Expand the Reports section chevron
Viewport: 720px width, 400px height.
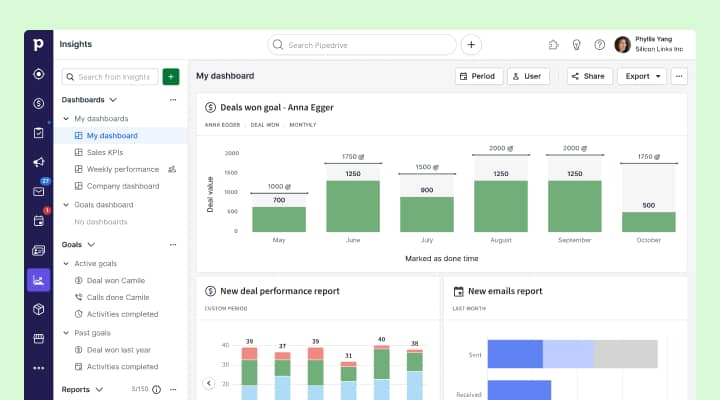[x=98, y=390]
